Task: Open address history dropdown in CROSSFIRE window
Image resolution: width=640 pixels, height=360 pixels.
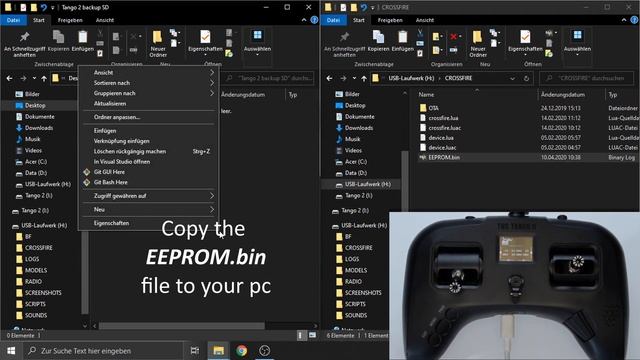Action: 512,78
